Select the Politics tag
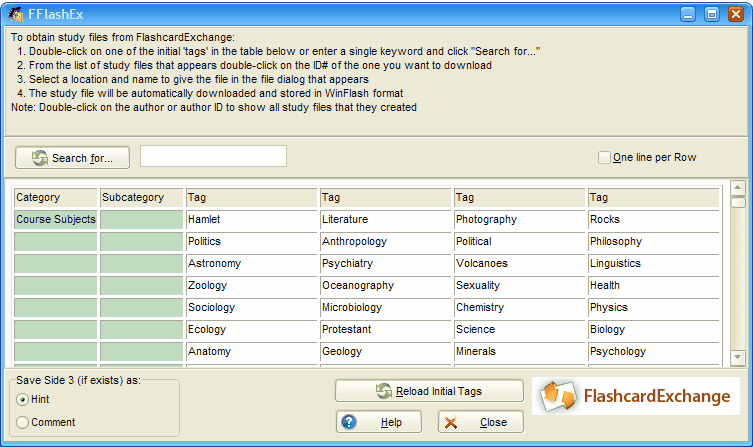Image resolution: width=753 pixels, height=447 pixels. pos(252,242)
